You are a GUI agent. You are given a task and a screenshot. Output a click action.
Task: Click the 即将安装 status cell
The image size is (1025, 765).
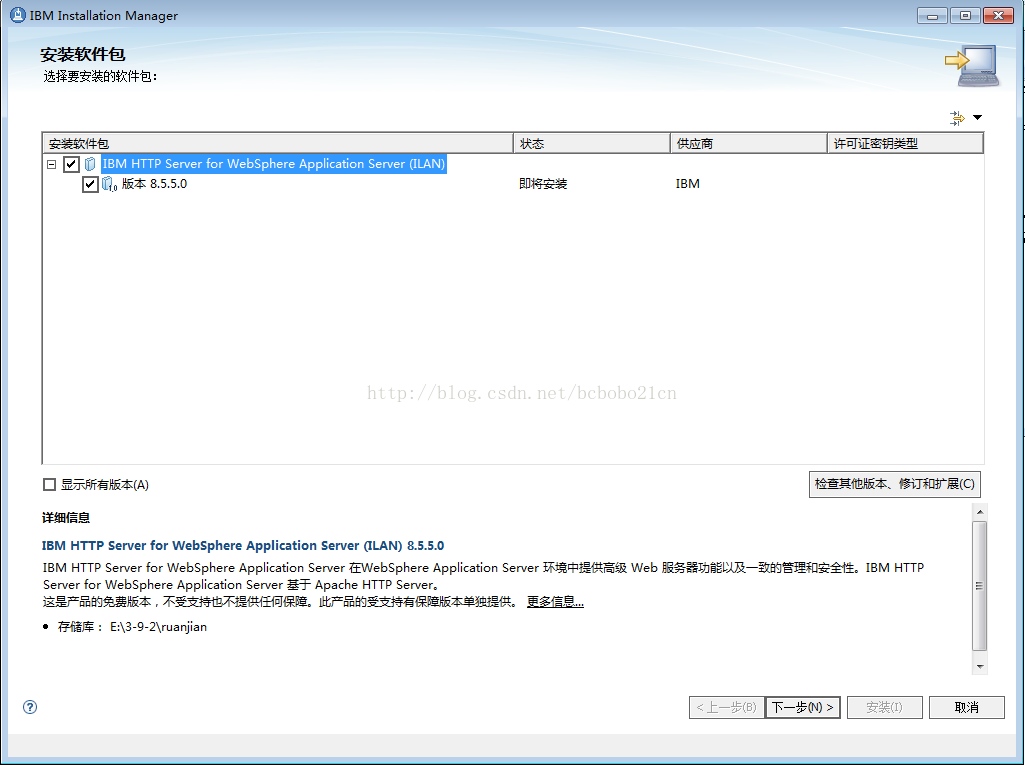point(543,184)
